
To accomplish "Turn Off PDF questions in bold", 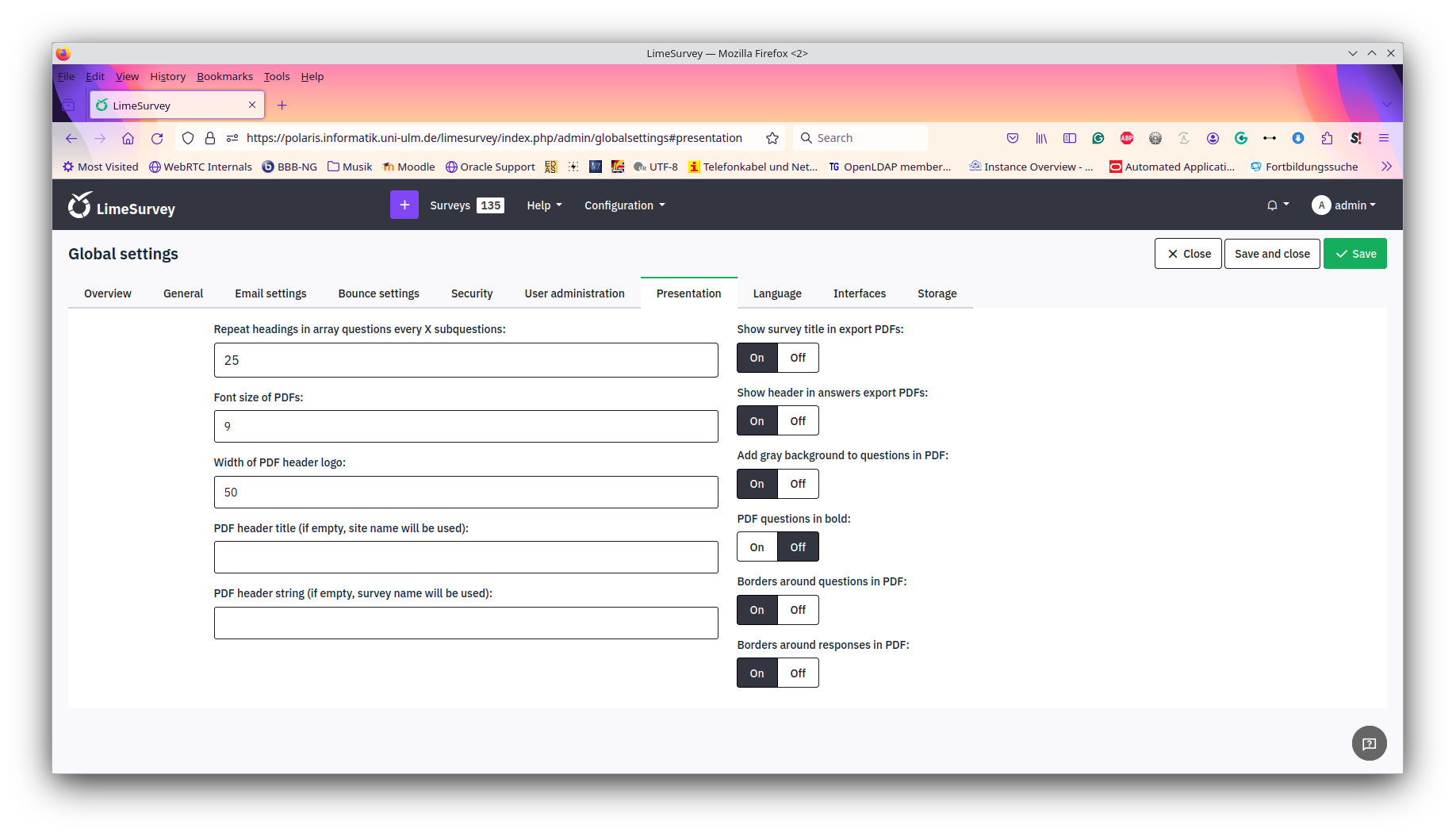I will (x=798, y=547).
